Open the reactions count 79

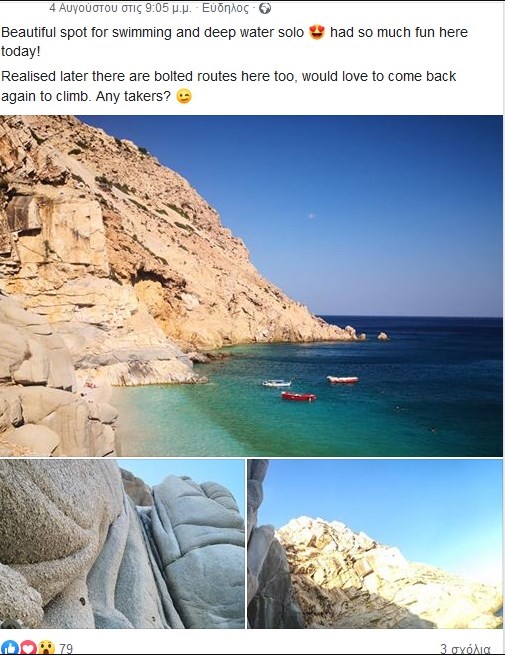click(x=66, y=649)
